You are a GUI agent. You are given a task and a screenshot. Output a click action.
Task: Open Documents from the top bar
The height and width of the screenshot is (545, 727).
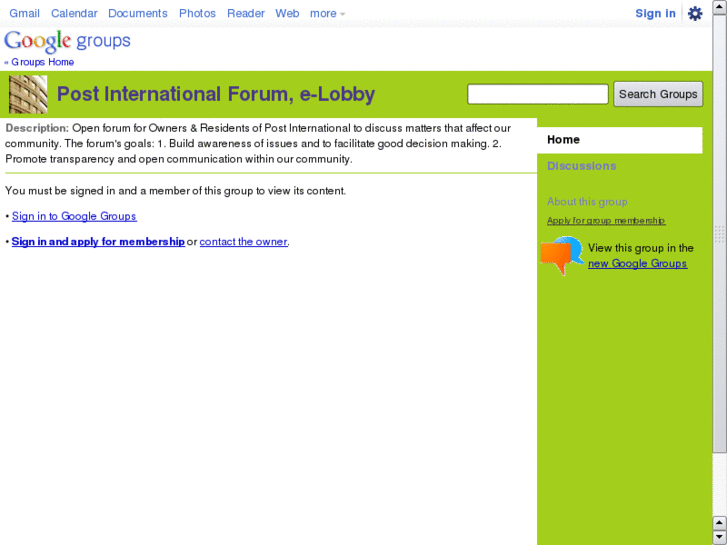[138, 13]
